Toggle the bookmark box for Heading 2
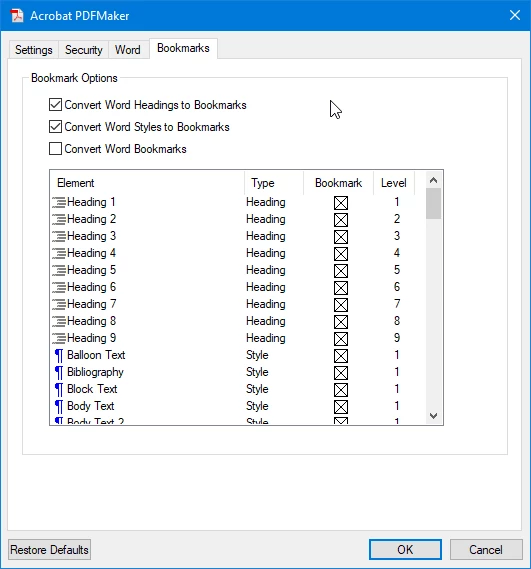 [x=341, y=220]
